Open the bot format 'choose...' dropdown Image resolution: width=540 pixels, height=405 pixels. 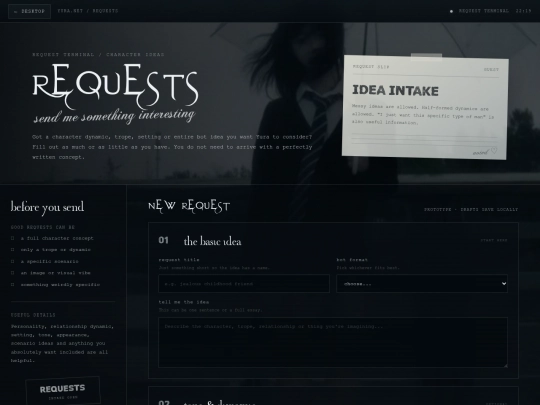click(422, 284)
